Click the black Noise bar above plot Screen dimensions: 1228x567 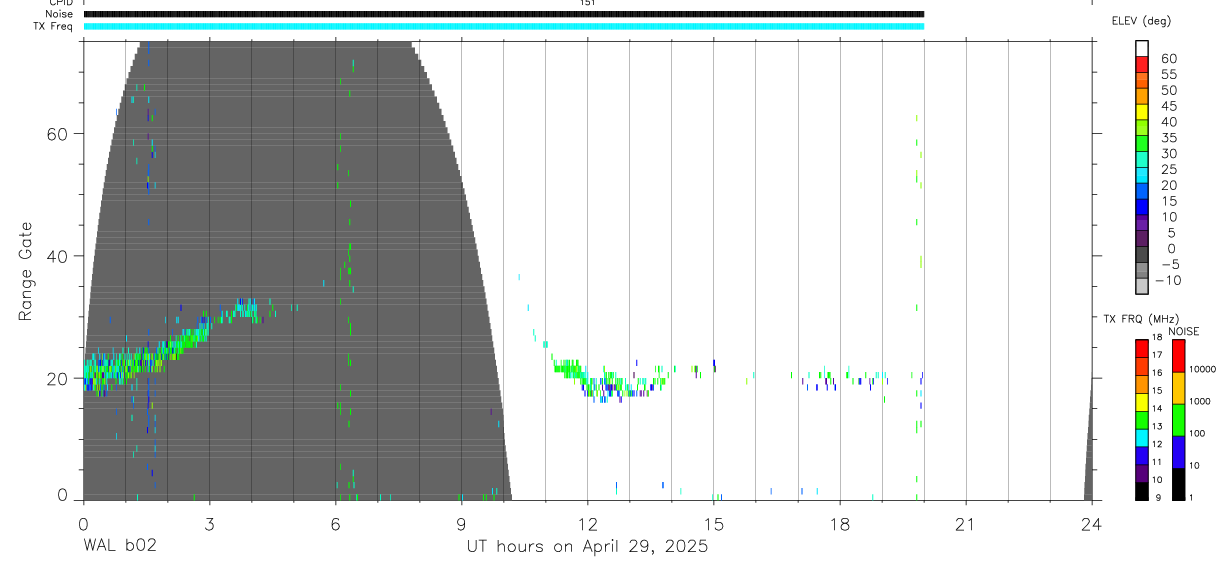click(504, 14)
